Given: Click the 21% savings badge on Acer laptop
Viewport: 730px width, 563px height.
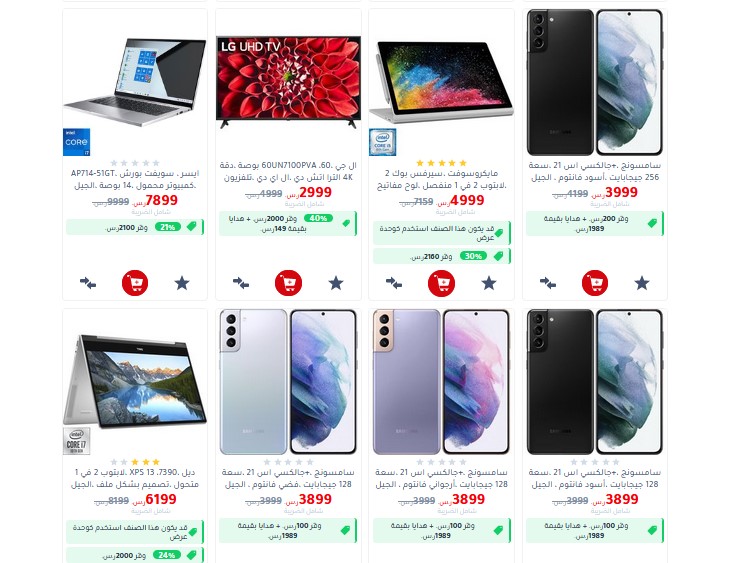Looking at the screenshot, I should [168, 227].
